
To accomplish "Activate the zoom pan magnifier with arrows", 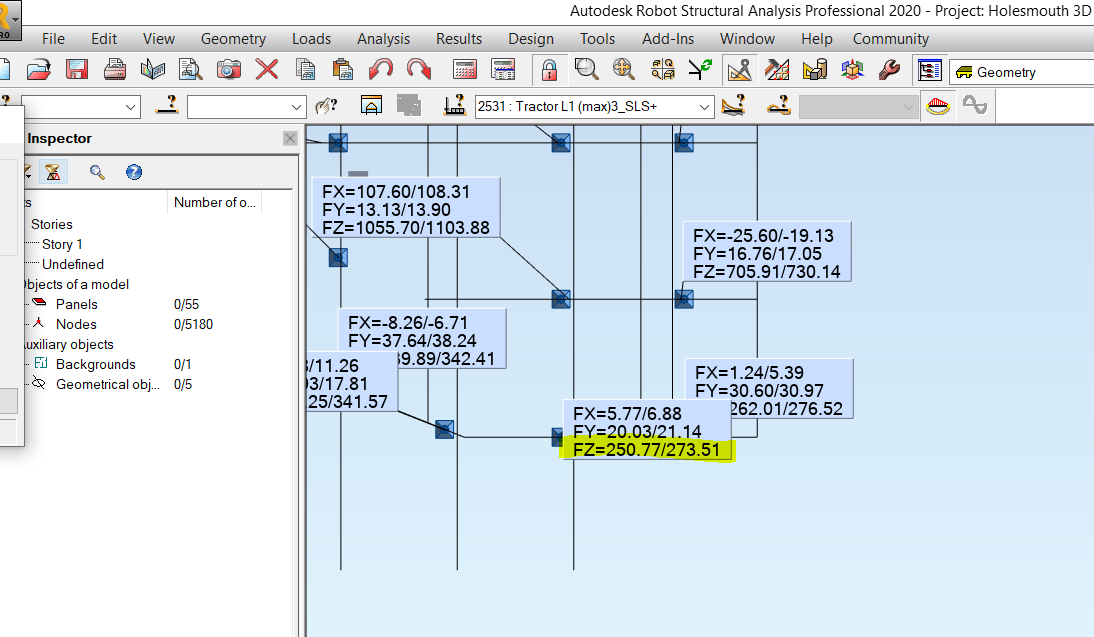I will (x=624, y=70).
